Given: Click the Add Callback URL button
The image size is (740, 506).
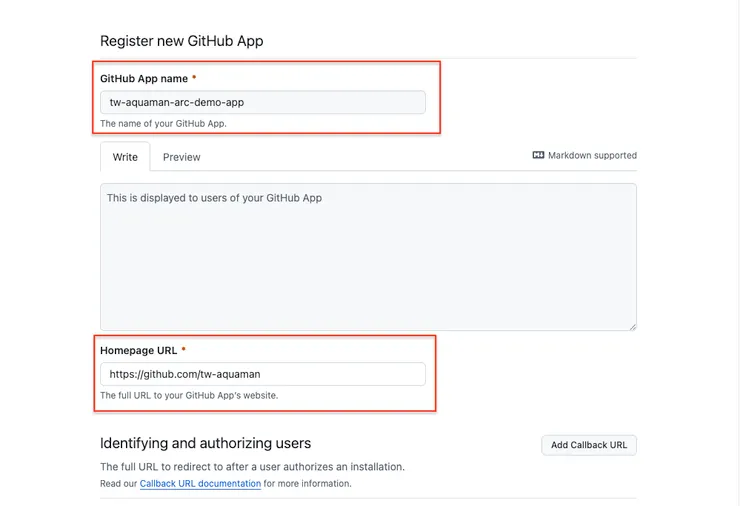Looking at the screenshot, I should pos(589,445).
